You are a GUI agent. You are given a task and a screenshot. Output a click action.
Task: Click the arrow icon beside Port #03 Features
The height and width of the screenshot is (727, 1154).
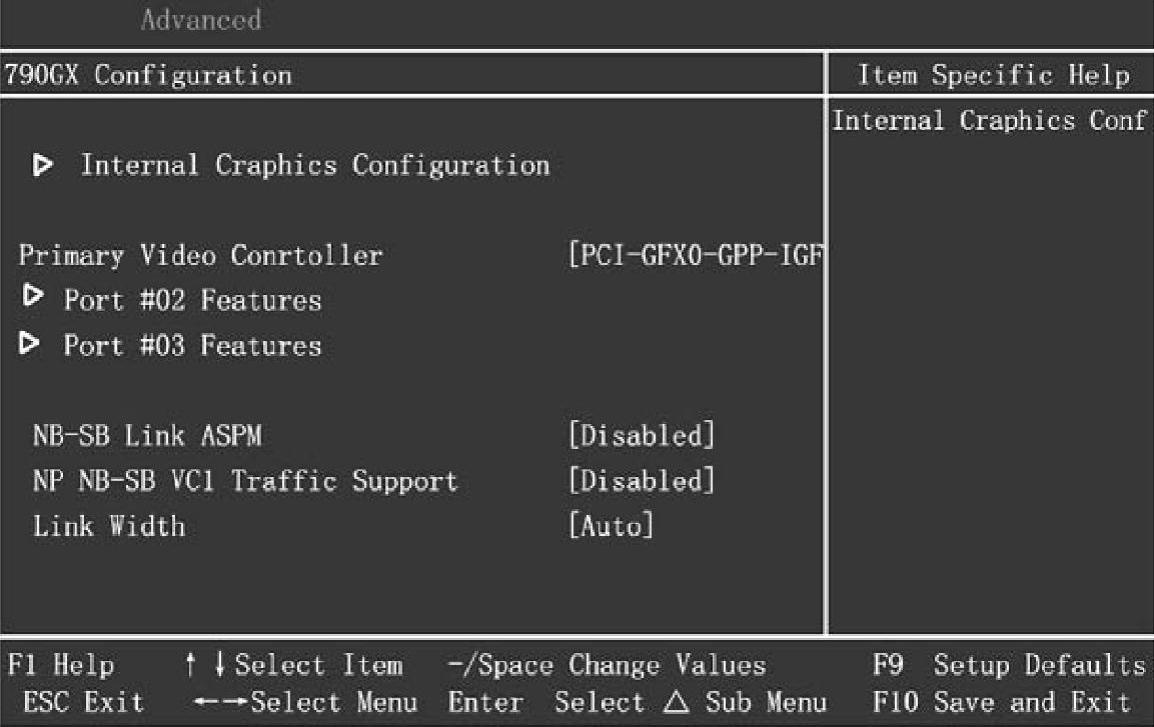(x=31, y=344)
